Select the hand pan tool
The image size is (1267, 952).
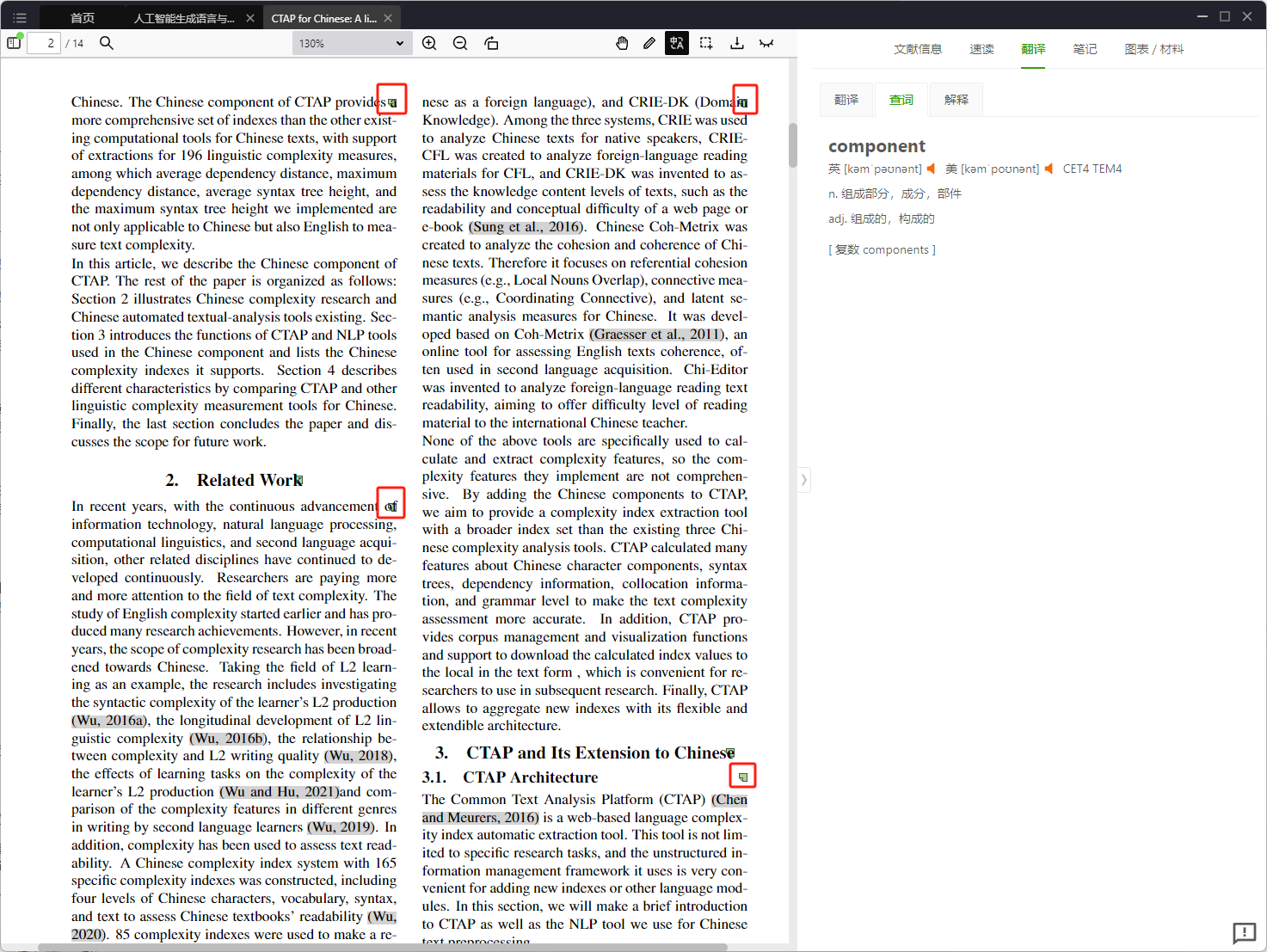point(622,43)
